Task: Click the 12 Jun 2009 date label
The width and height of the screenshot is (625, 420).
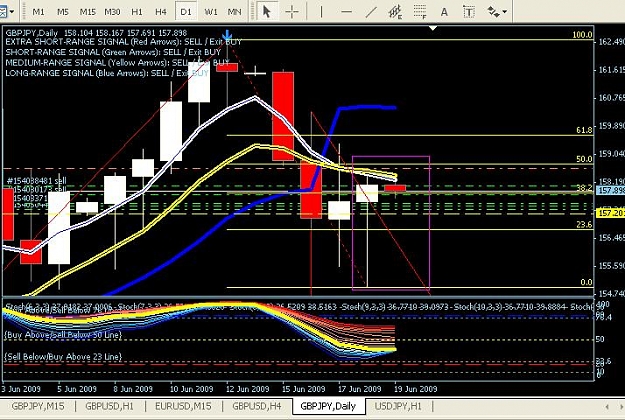Action: coord(248,389)
